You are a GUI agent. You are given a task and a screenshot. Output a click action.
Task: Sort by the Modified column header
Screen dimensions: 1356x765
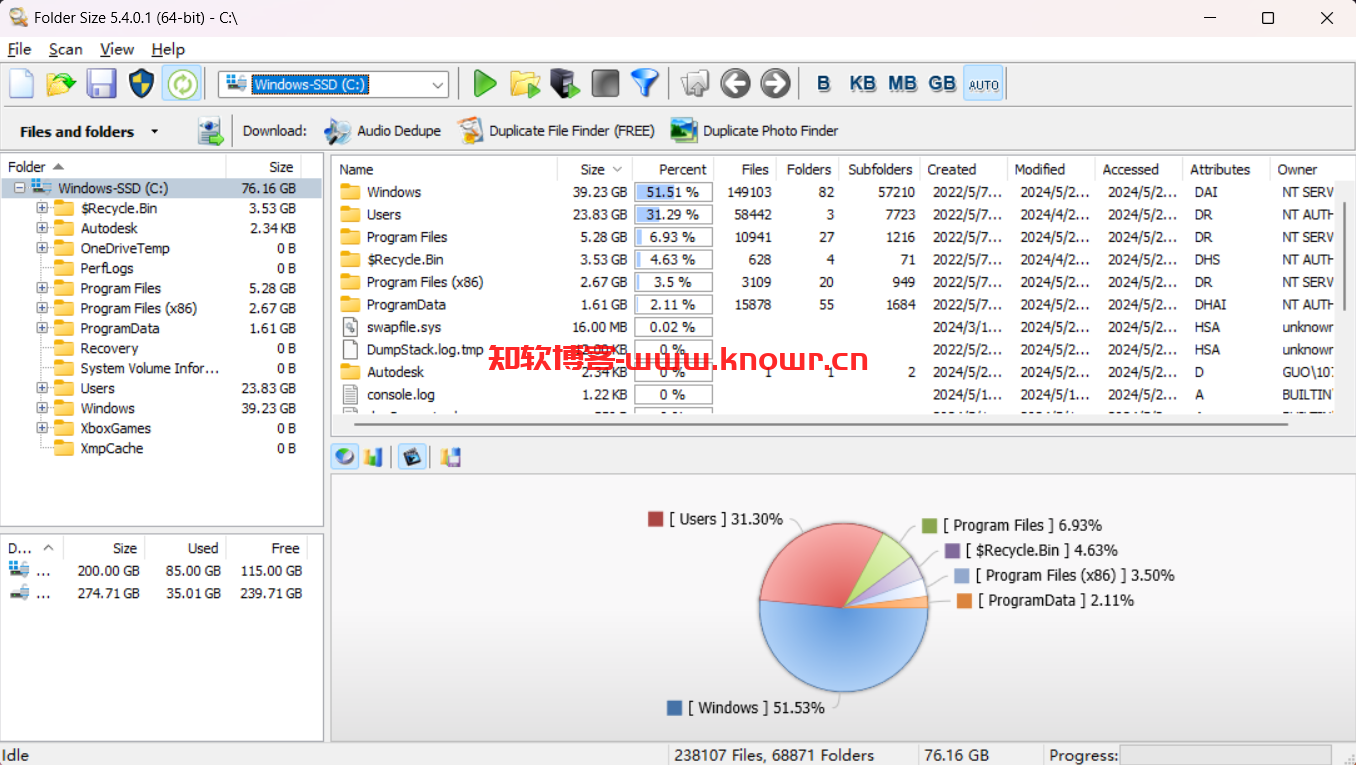coord(1051,169)
